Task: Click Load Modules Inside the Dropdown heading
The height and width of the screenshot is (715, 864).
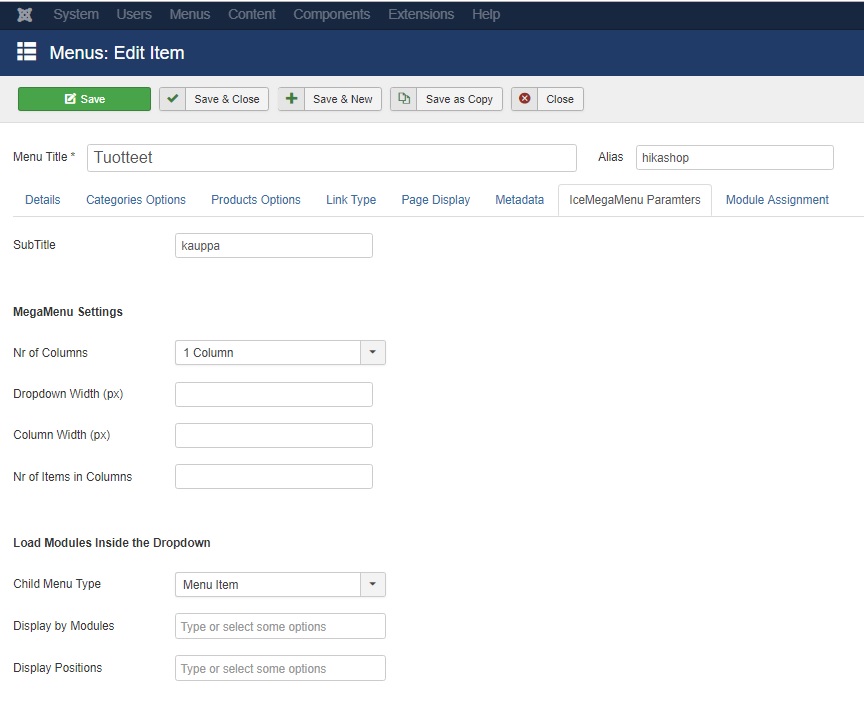Action: coord(112,543)
